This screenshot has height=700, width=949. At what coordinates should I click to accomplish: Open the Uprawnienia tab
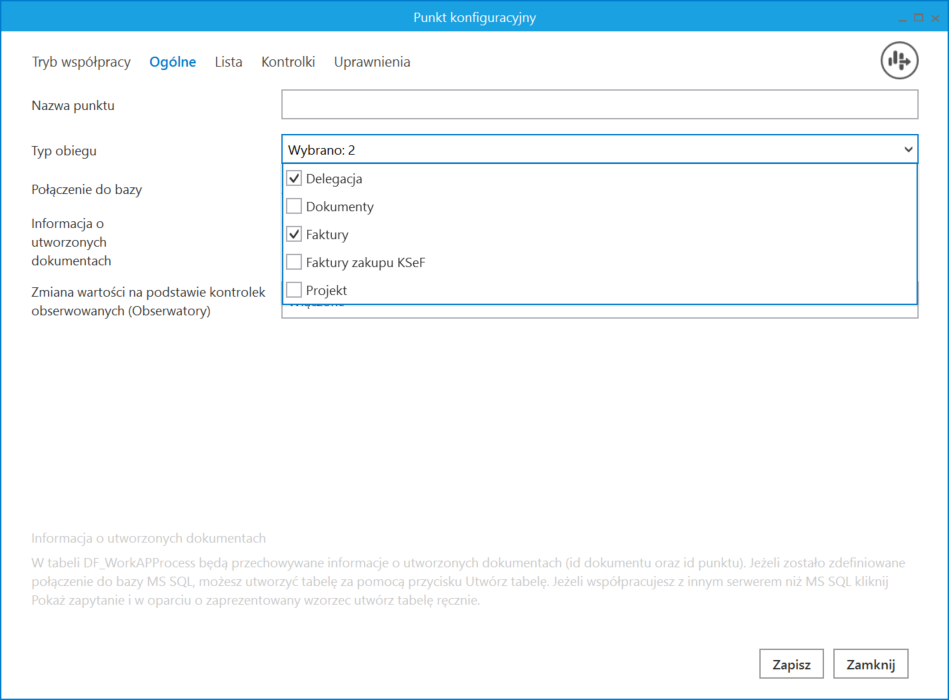(372, 62)
